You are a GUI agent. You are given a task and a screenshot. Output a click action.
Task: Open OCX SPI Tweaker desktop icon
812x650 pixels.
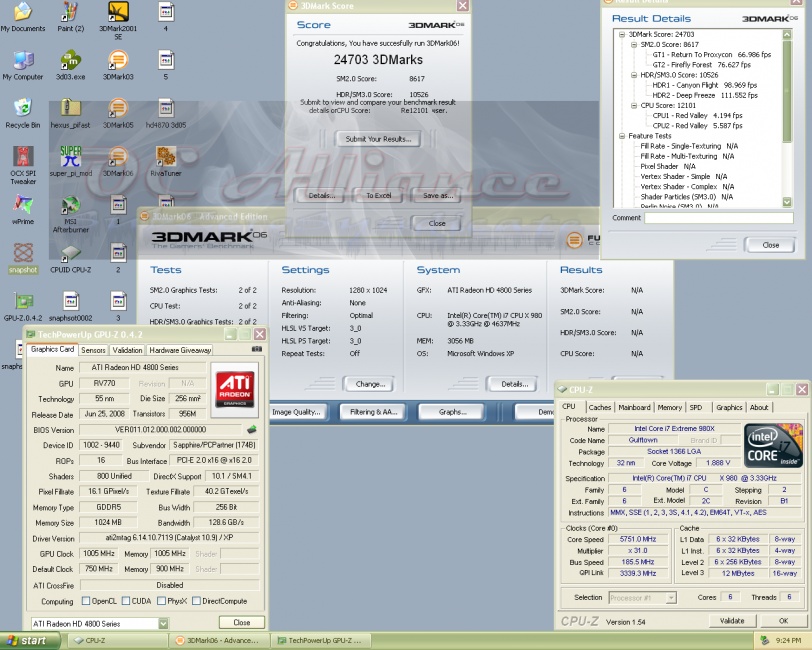[22, 158]
